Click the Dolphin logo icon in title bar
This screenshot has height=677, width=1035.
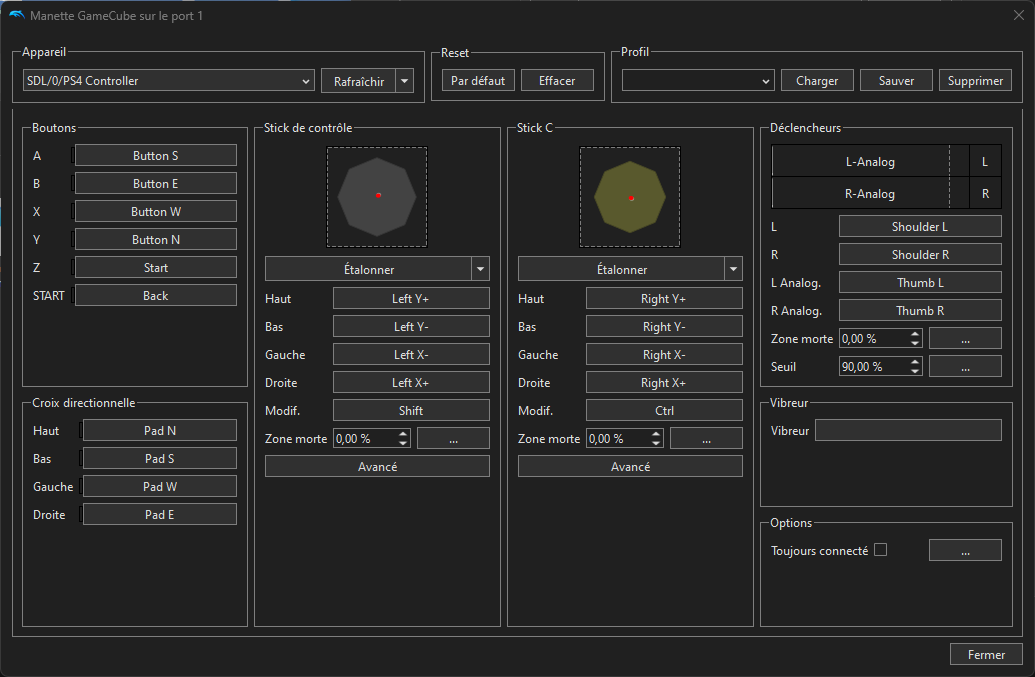click(x=16, y=16)
